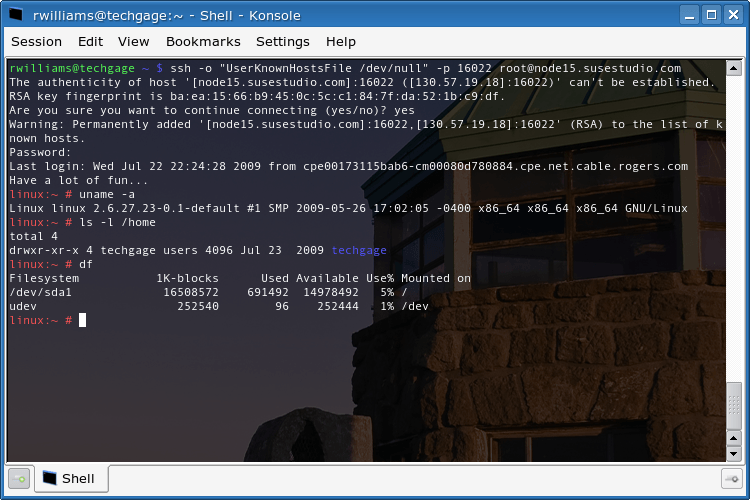
Task: Open the Settings menu
Action: click(283, 42)
